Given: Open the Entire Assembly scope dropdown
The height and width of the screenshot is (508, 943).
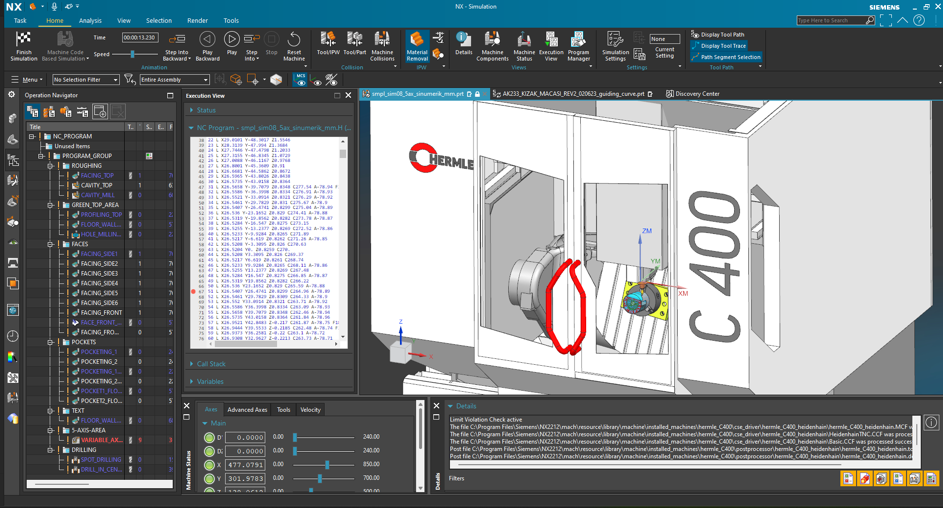Looking at the screenshot, I should [x=174, y=79].
